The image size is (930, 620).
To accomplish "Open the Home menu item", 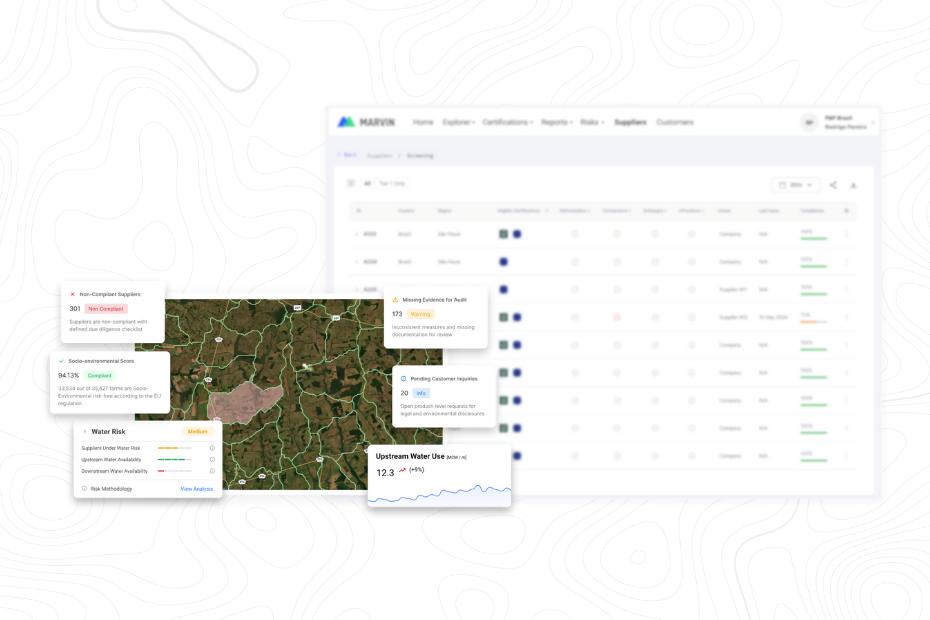I will tap(423, 122).
